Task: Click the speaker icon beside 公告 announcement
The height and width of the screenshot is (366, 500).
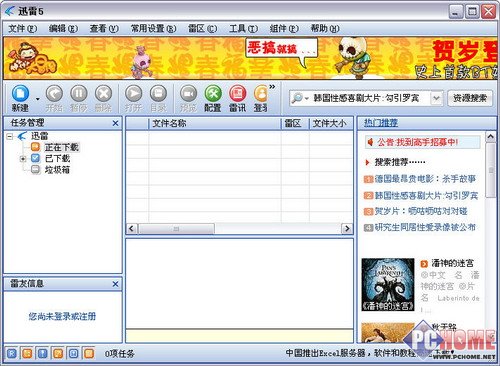Action: pos(370,142)
